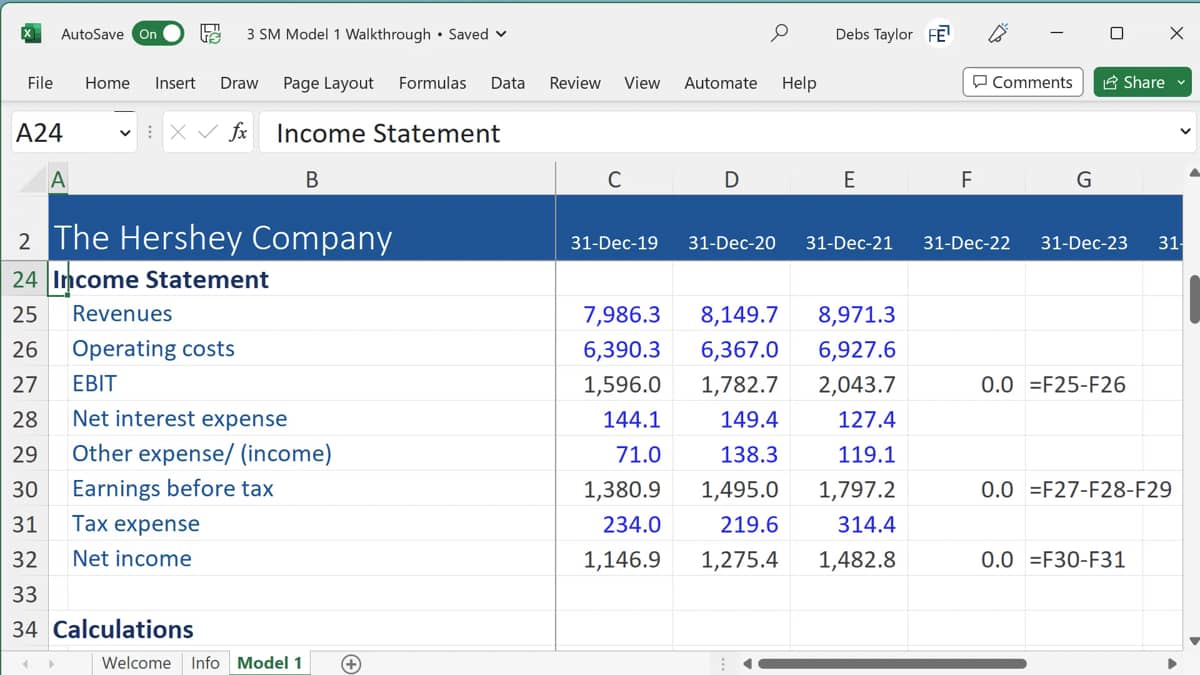1200x675 pixels.
Task: Select column B header
Action: [311, 179]
